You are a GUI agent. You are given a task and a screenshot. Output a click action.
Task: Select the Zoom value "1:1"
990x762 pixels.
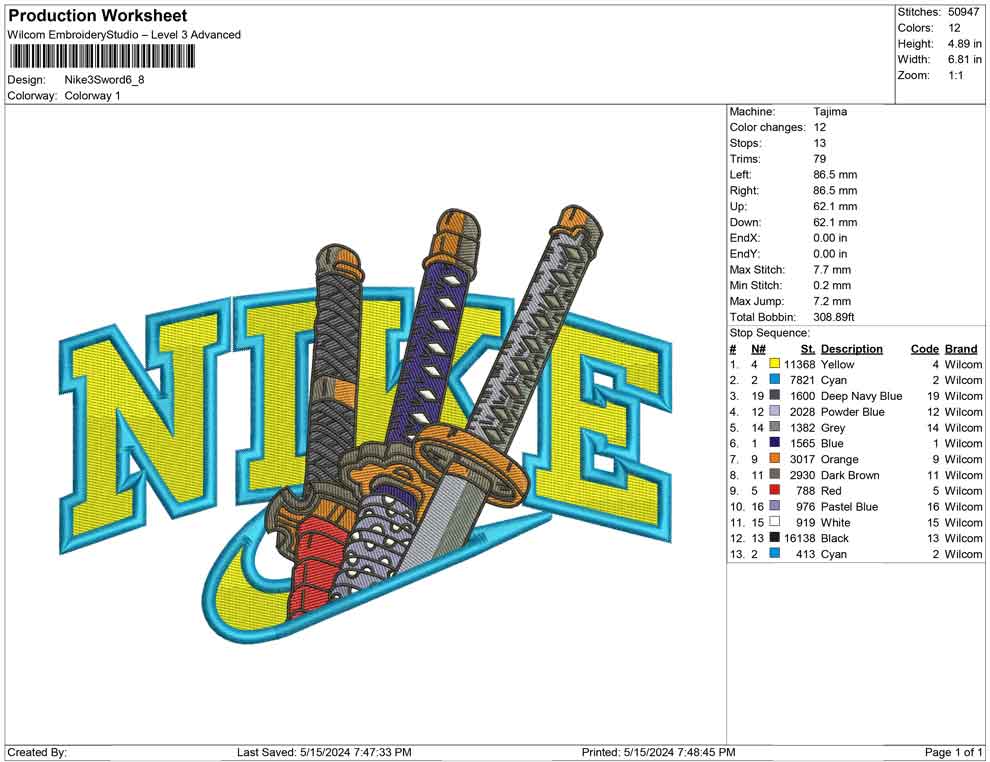(955, 75)
